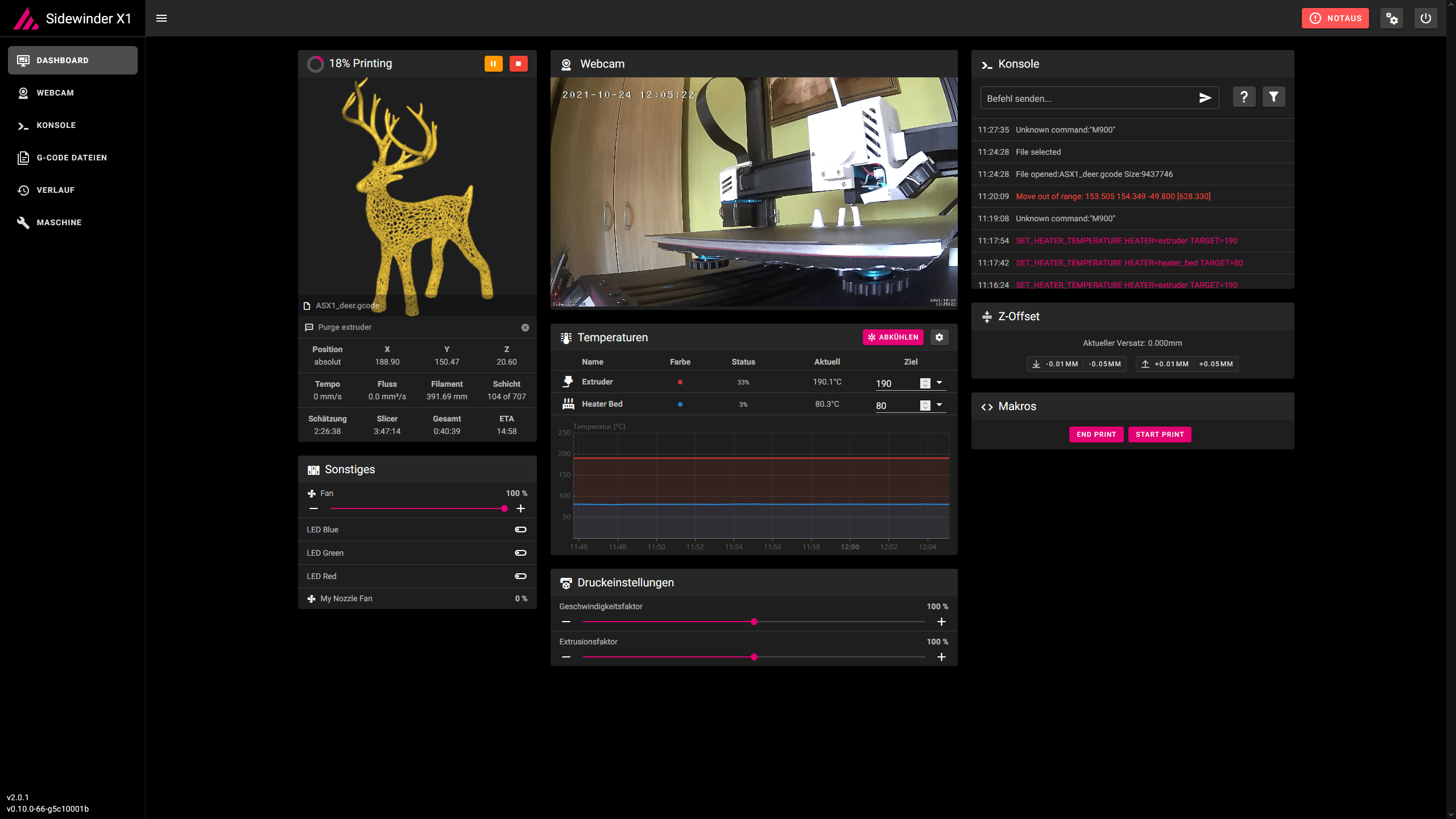Image resolution: width=1456 pixels, height=819 pixels.
Task: Open the console filter icon
Action: pyautogui.click(x=1273, y=97)
